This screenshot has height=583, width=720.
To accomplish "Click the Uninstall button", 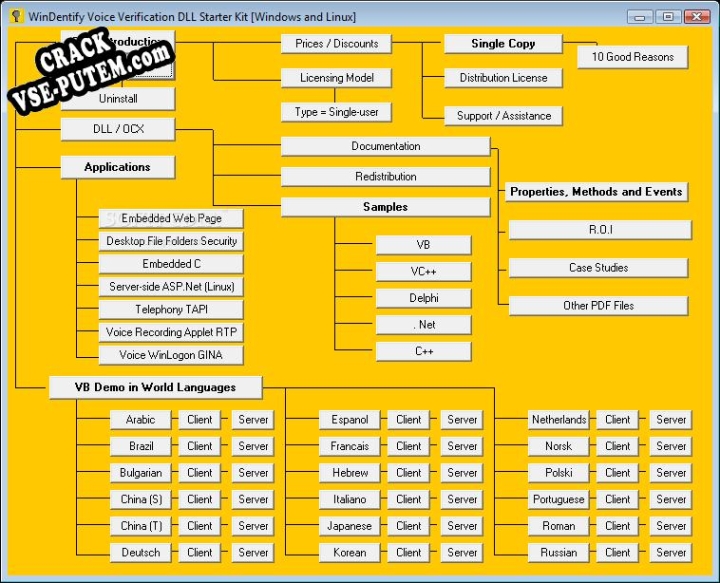I will coord(118,99).
